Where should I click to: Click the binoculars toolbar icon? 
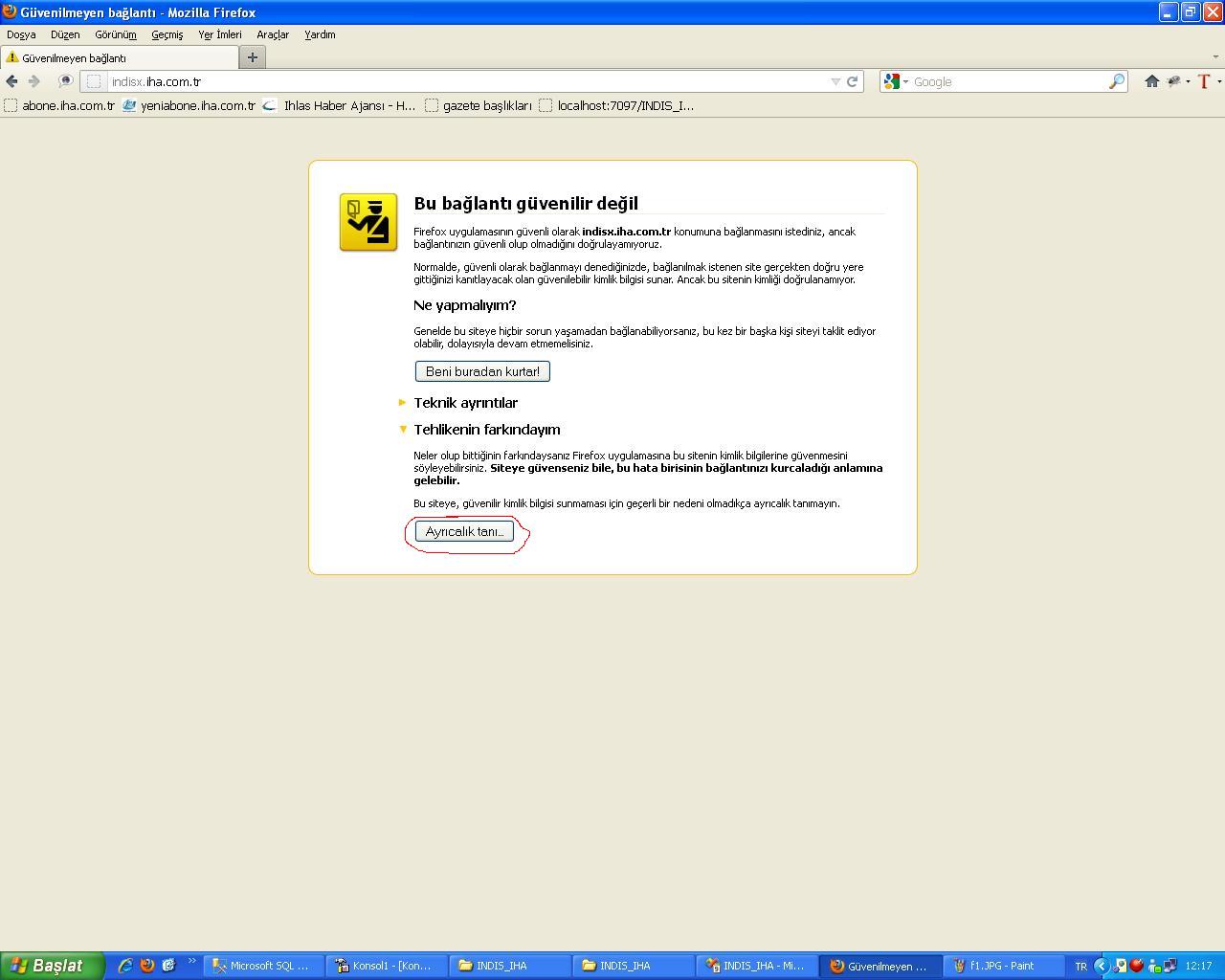coord(1174,81)
